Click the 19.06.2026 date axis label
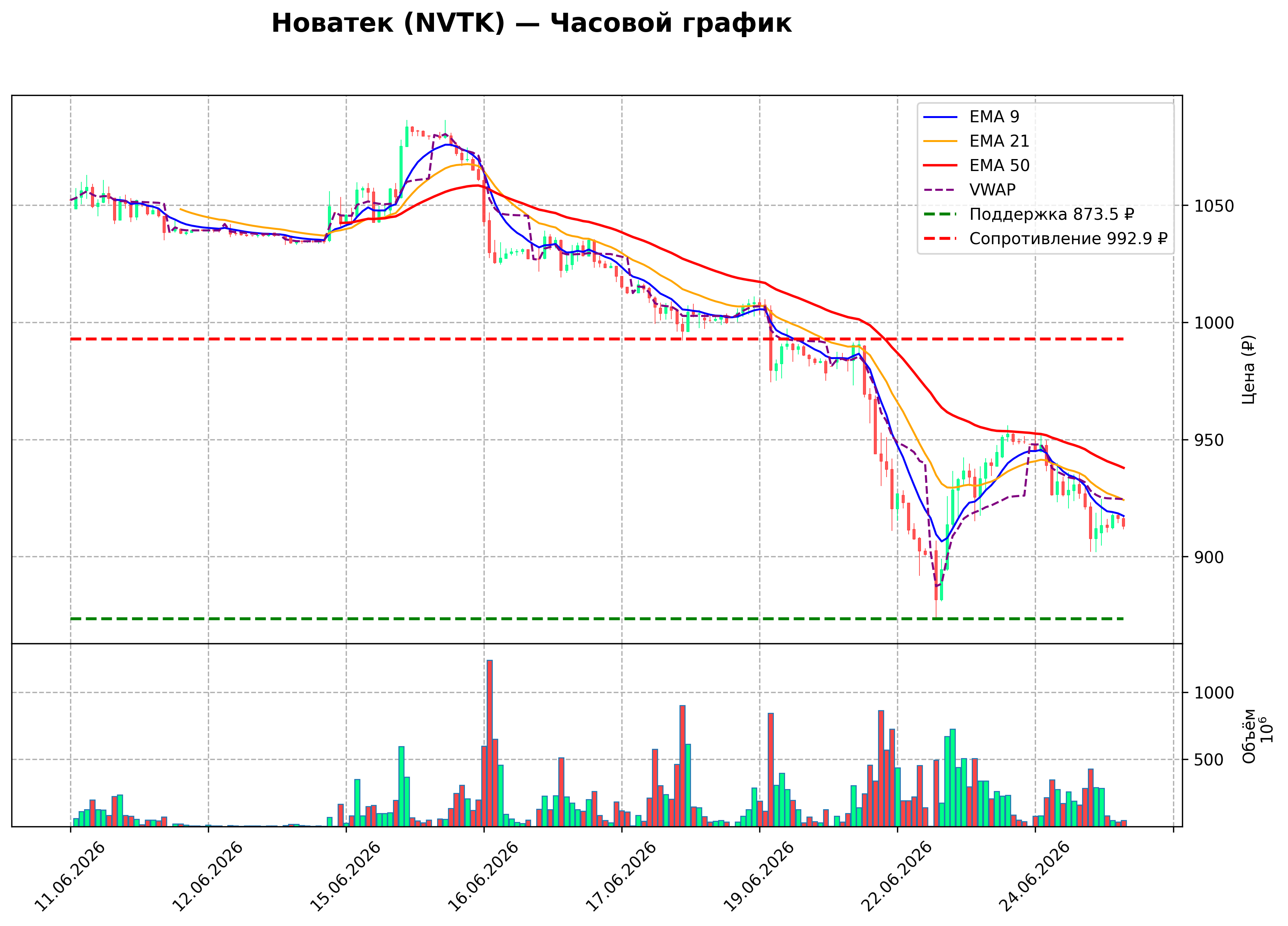Image resolution: width=1288 pixels, height=926 pixels. (759, 878)
